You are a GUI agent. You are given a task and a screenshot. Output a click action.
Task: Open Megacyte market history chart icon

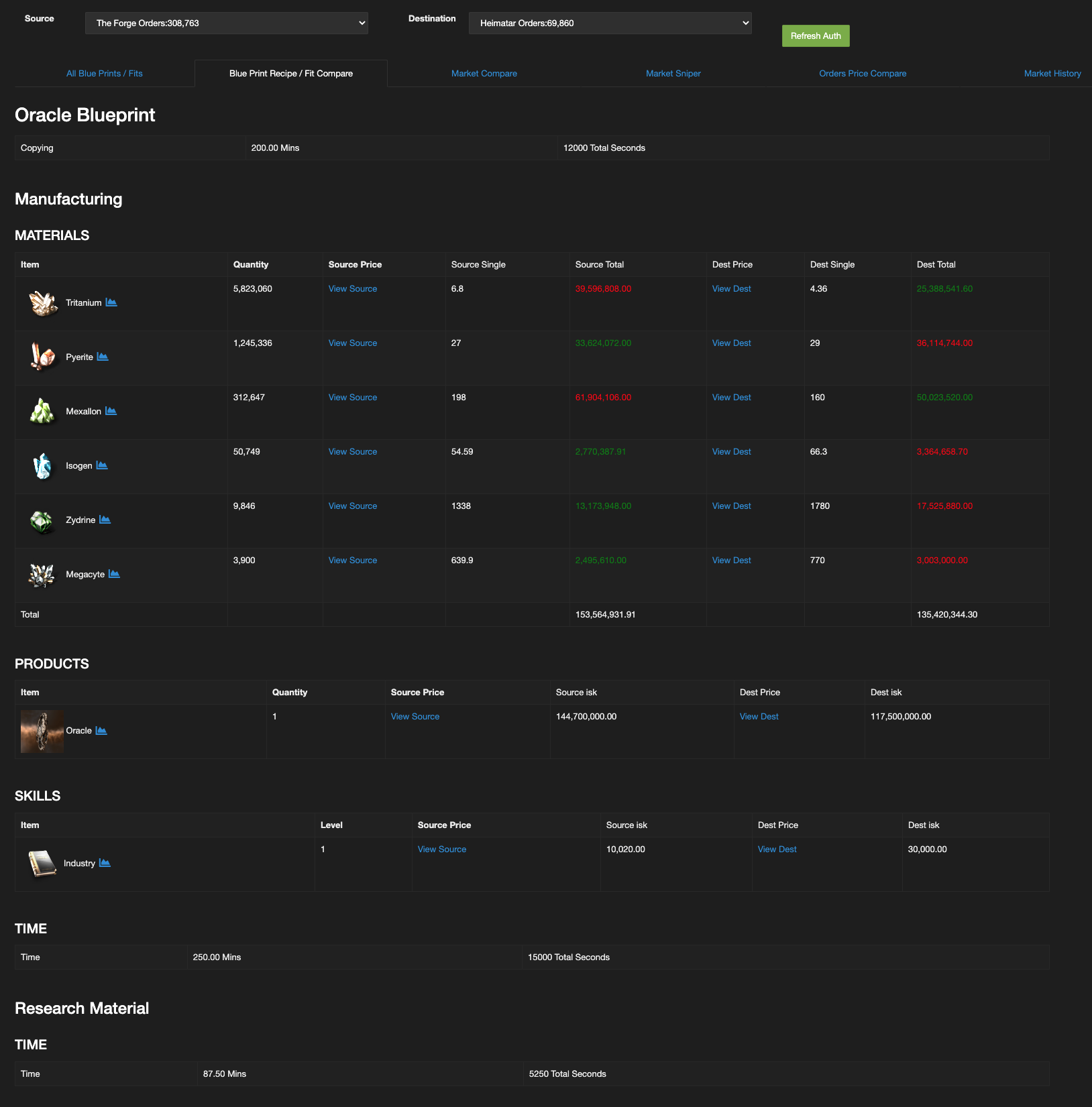point(114,574)
